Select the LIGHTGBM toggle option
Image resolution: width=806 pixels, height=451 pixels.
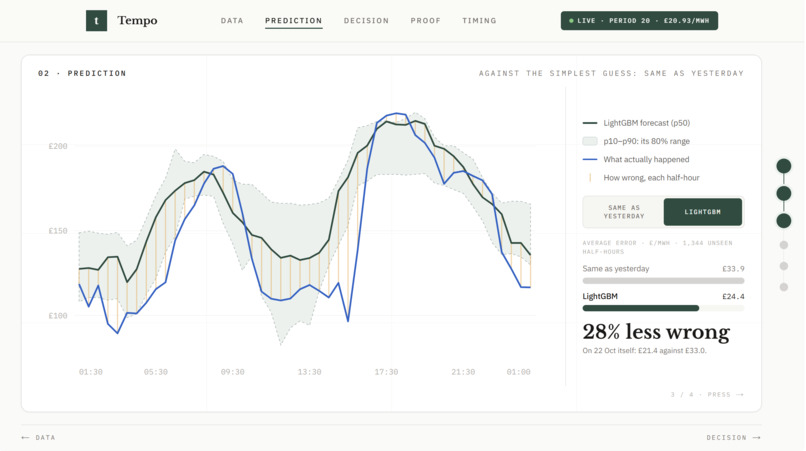coord(703,212)
